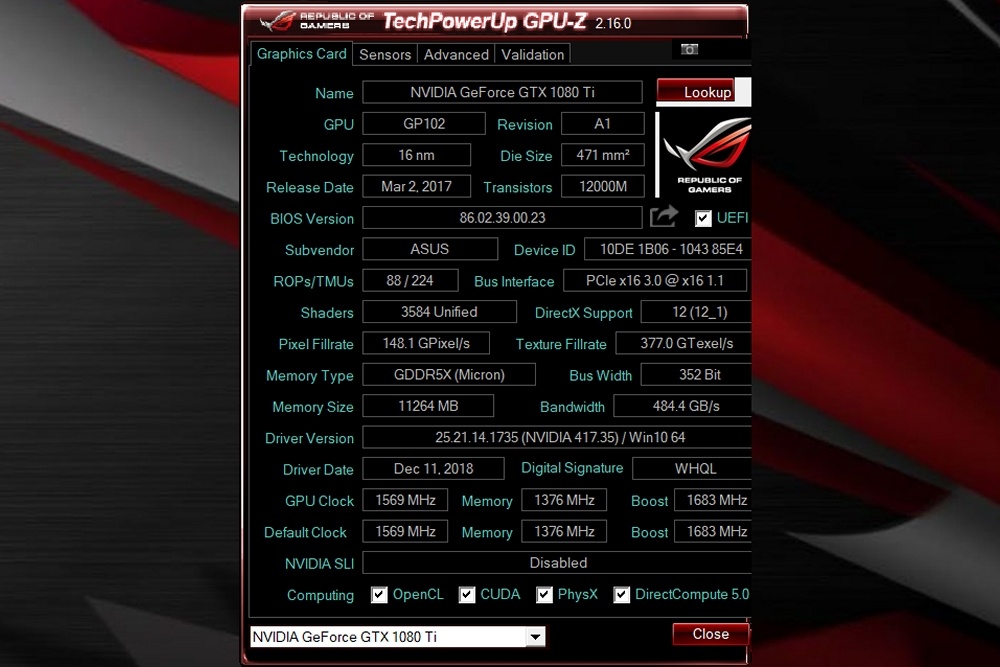Screen dimensions: 1000x667
Task: Click the Bus Interface value PCIe x16 3.0
Action: pyautogui.click(x=654, y=280)
